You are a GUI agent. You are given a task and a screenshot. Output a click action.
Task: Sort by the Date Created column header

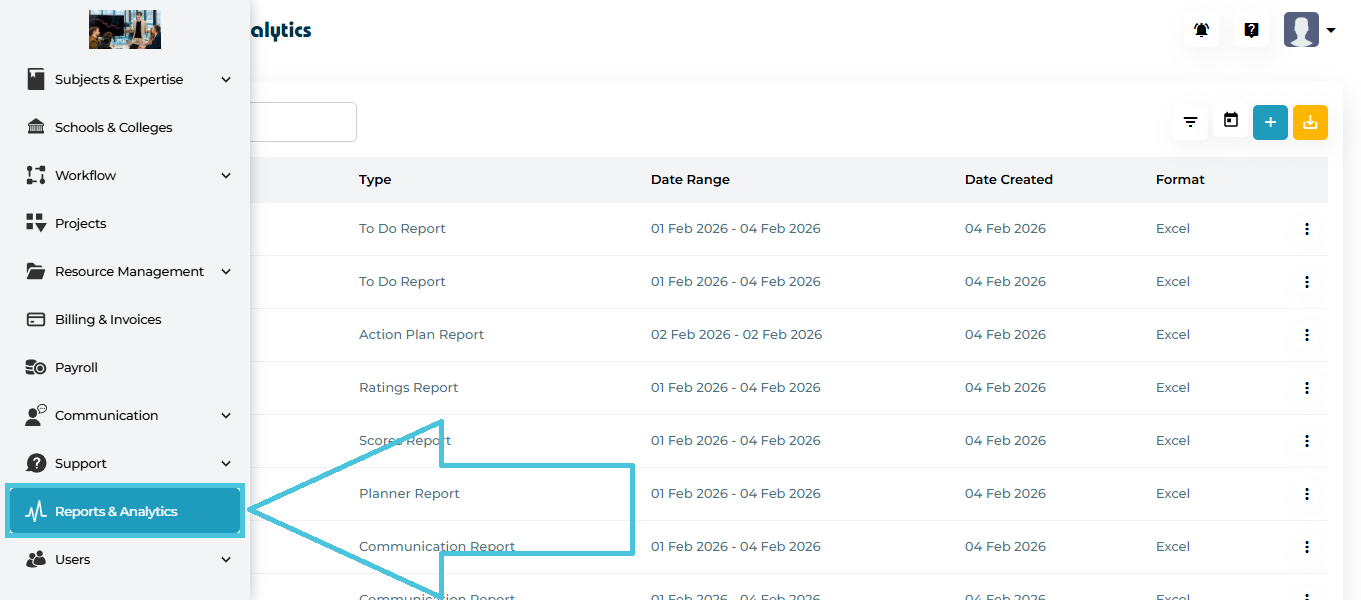(x=1008, y=180)
